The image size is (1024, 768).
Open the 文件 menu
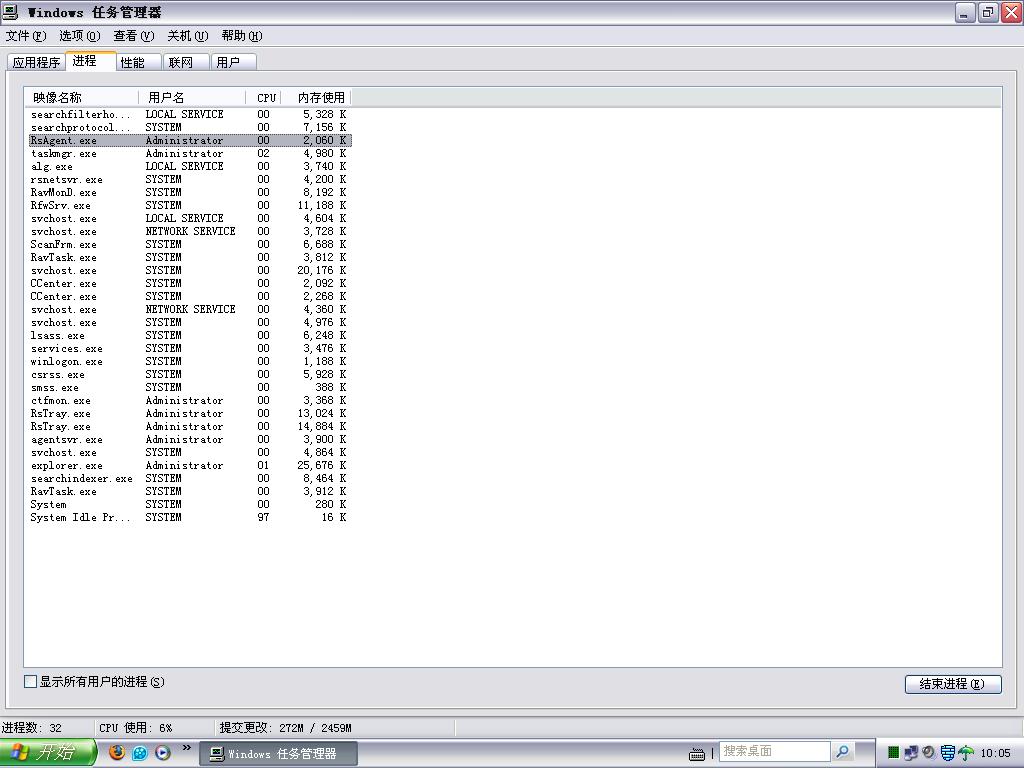pos(25,36)
